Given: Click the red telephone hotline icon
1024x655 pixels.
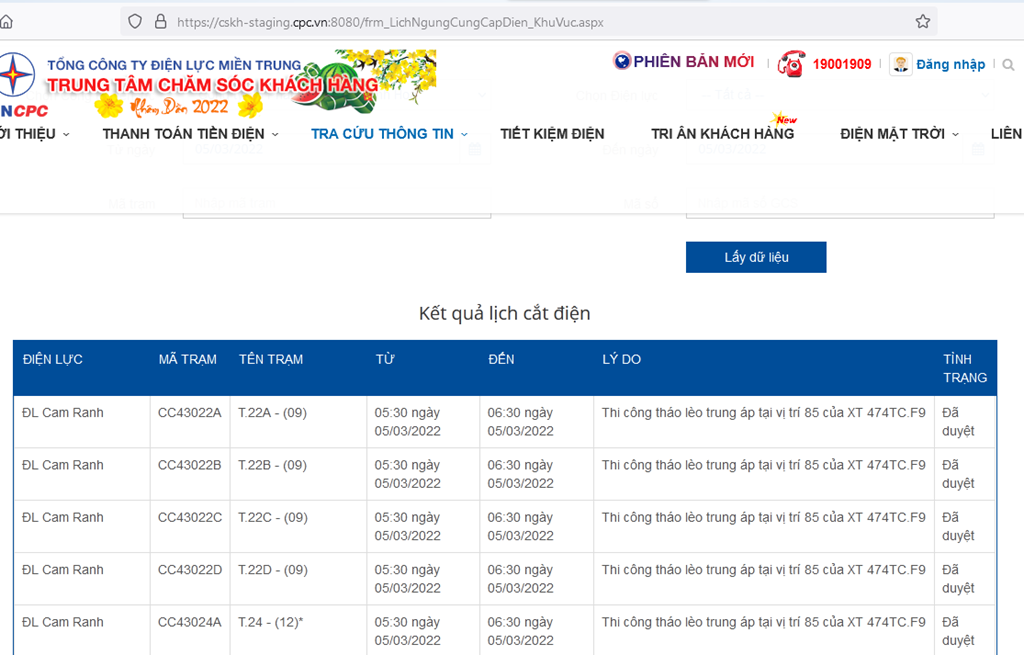Looking at the screenshot, I should pyautogui.click(x=792, y=63).
